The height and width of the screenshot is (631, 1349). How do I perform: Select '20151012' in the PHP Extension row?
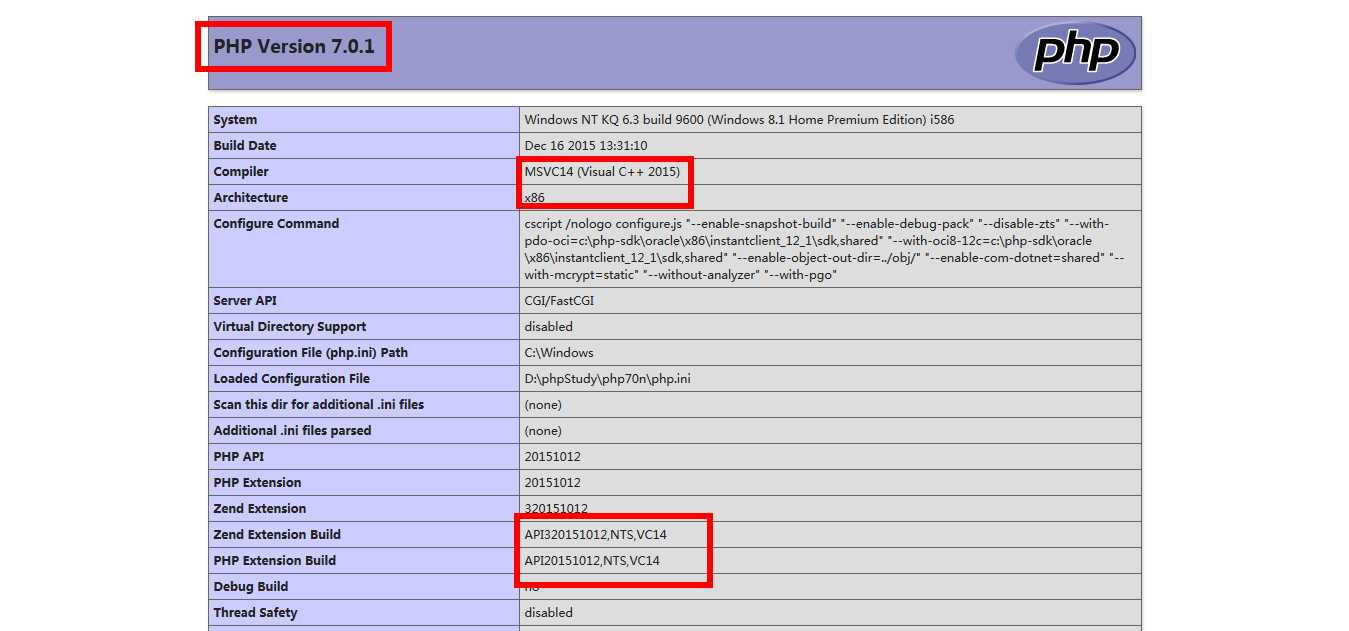coord(552,483)
